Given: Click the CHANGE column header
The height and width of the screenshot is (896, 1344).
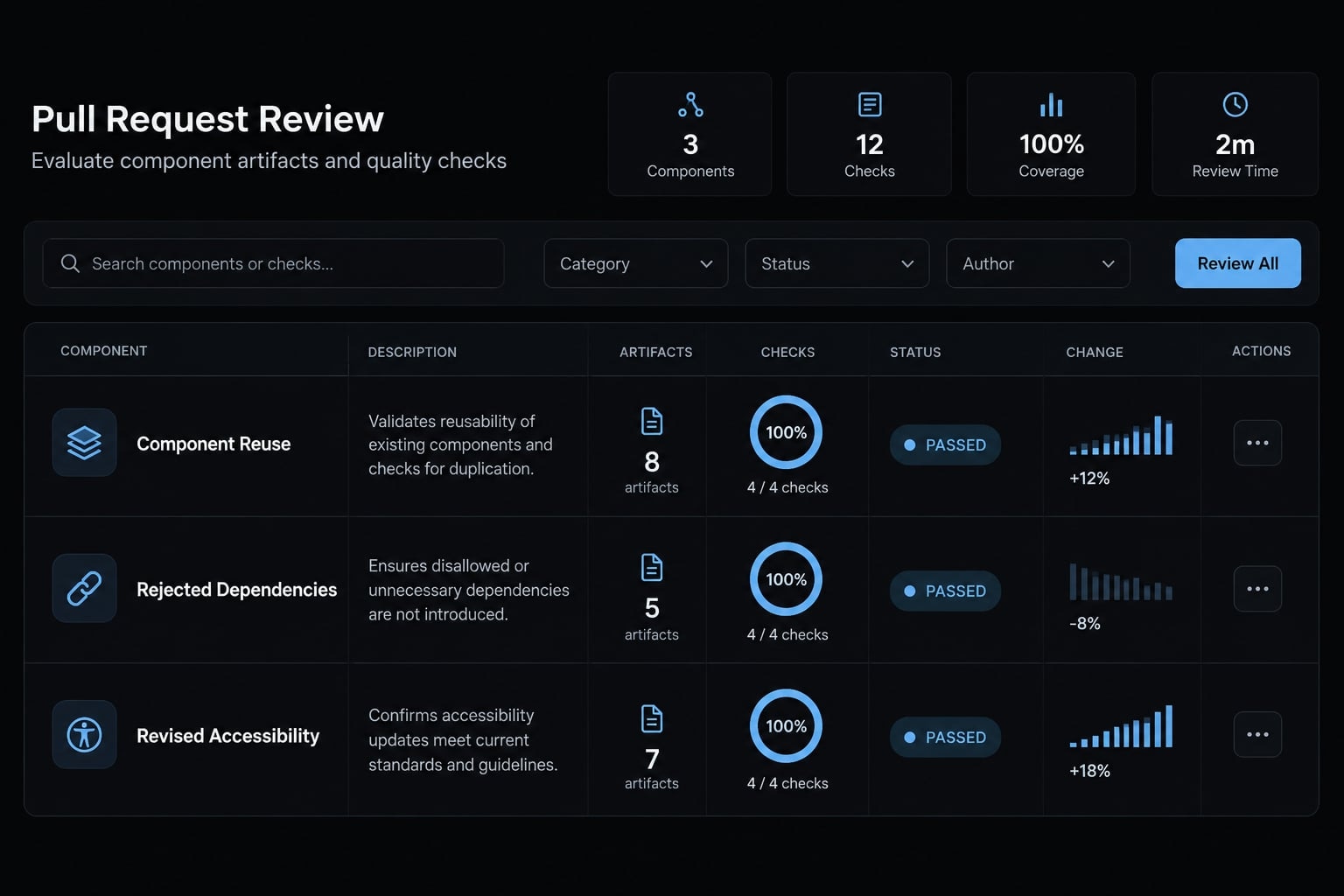Looking at the screenshot, I should [x=1095, y=352].
